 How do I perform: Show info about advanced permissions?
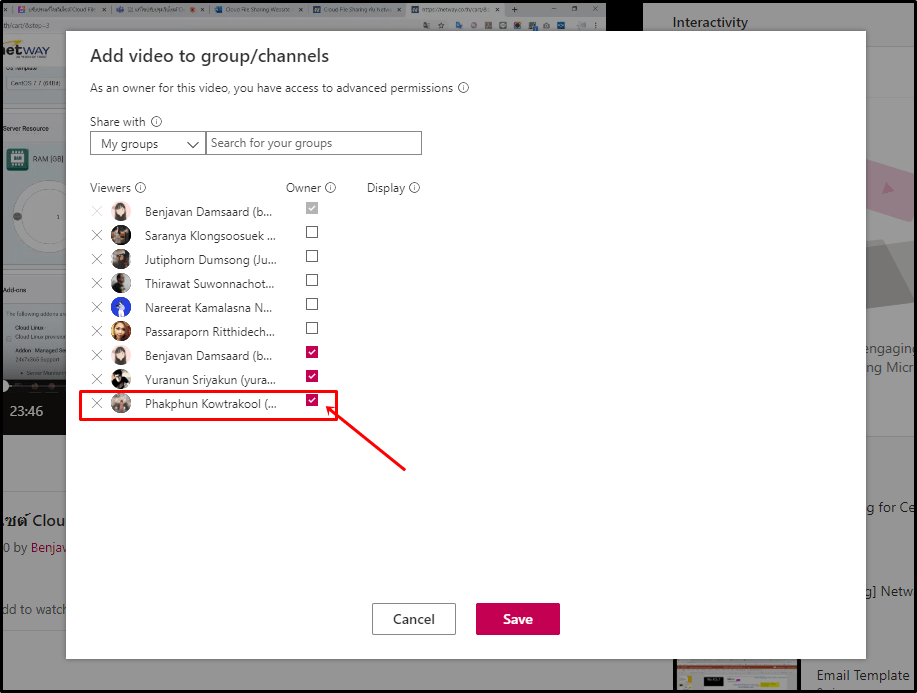coord(463,88)
